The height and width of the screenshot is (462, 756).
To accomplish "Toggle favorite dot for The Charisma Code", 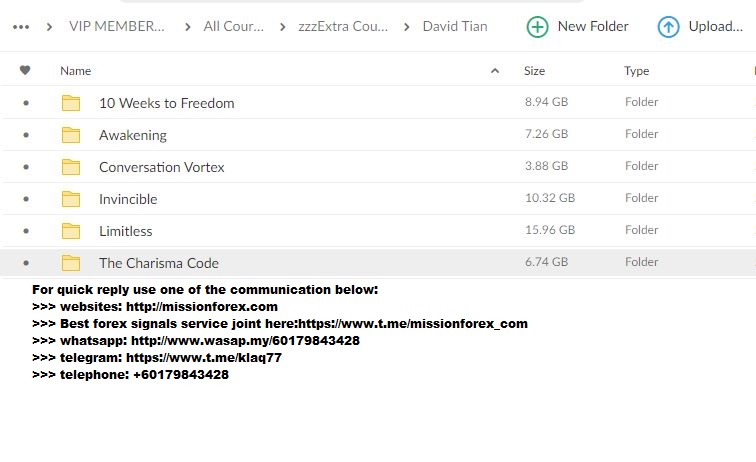I will coord(26,263).
